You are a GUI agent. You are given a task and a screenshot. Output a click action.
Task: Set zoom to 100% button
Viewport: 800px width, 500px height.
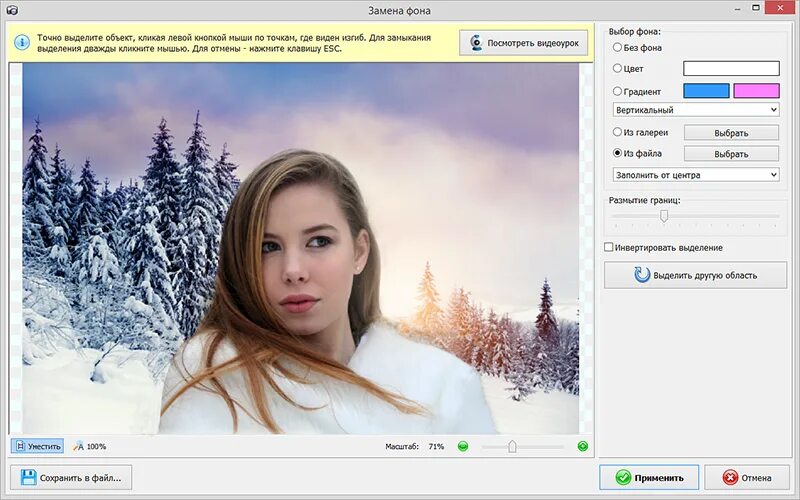tap(89, 446)
